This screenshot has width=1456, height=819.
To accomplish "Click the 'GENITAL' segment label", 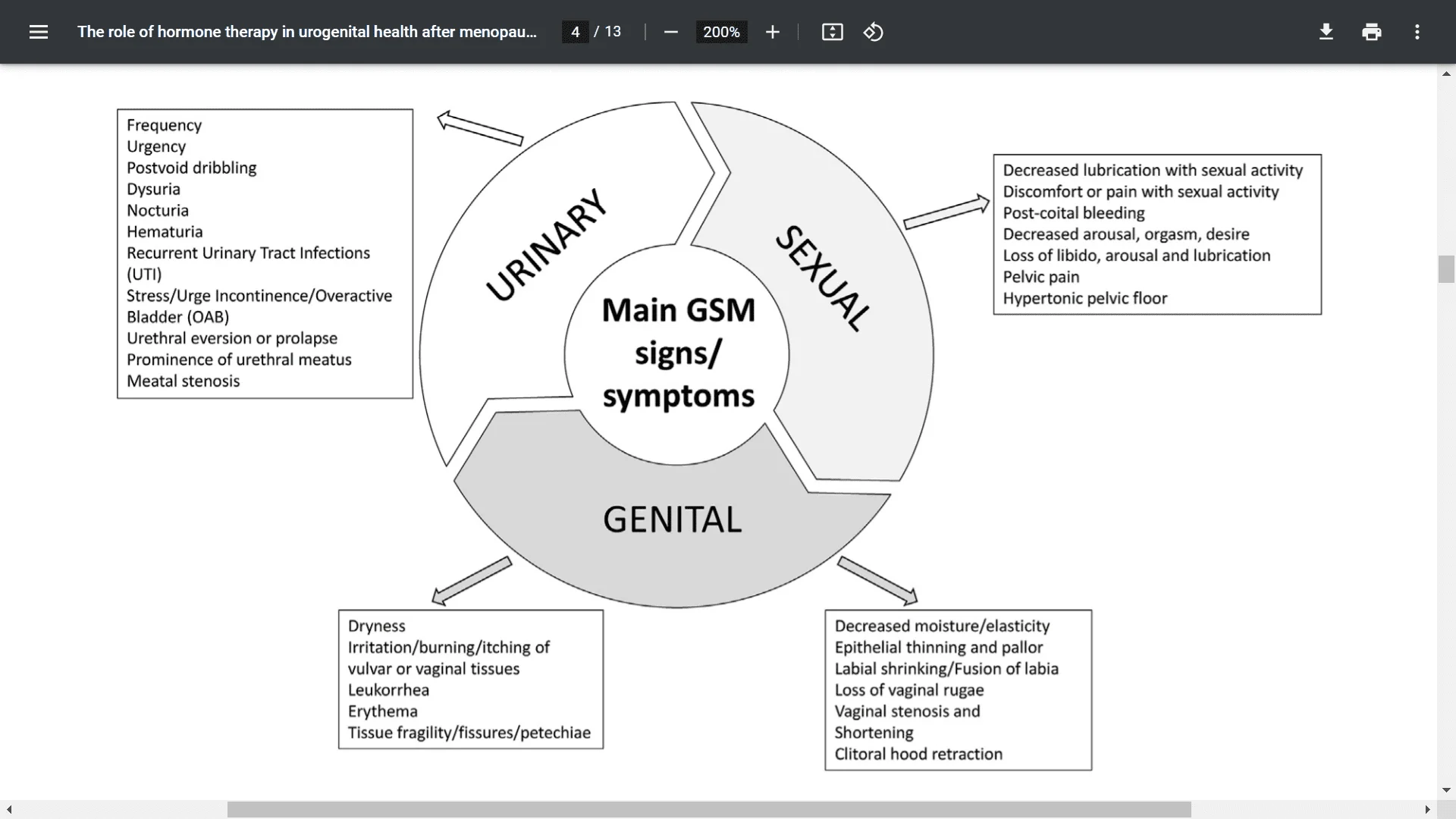I will pos(673,520).
